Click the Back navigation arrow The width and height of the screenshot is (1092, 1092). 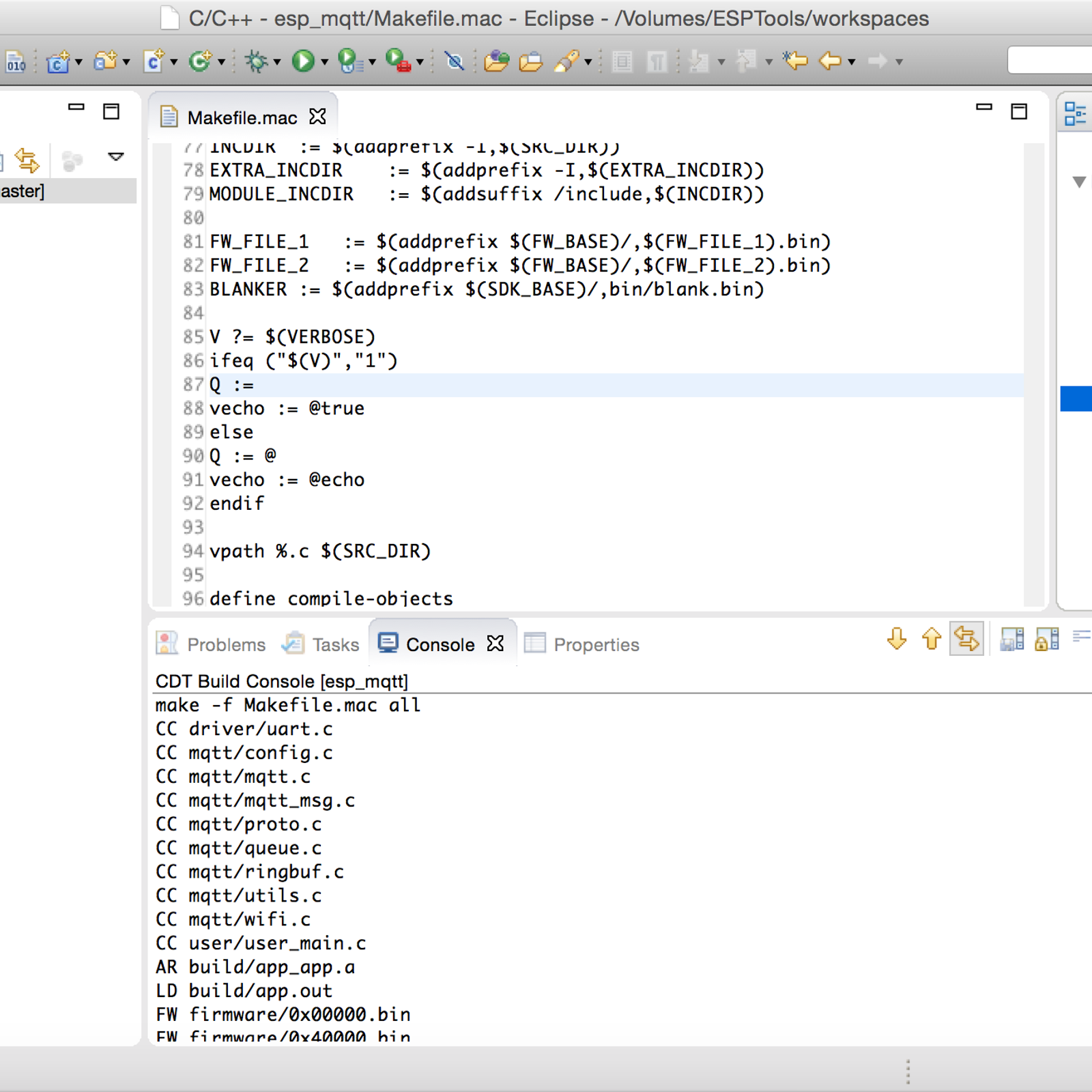click(x=830, y=61)
